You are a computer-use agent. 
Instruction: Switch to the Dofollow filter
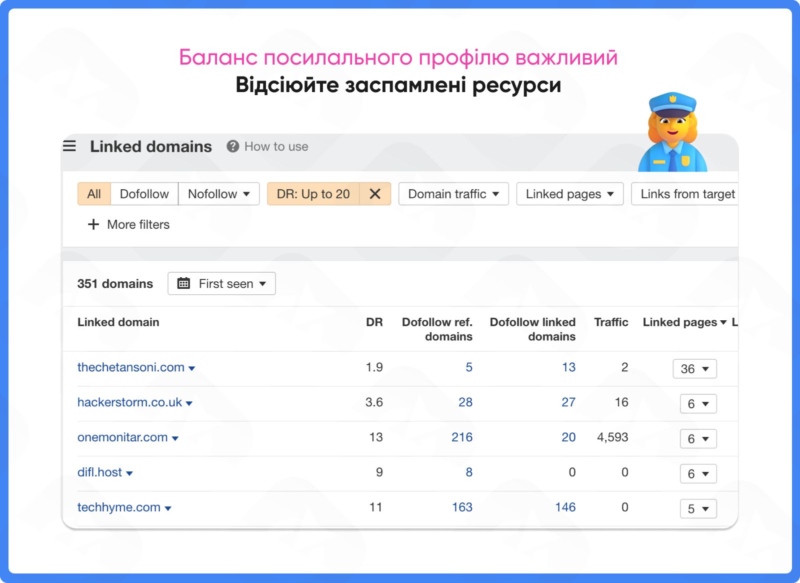(144, 194)
